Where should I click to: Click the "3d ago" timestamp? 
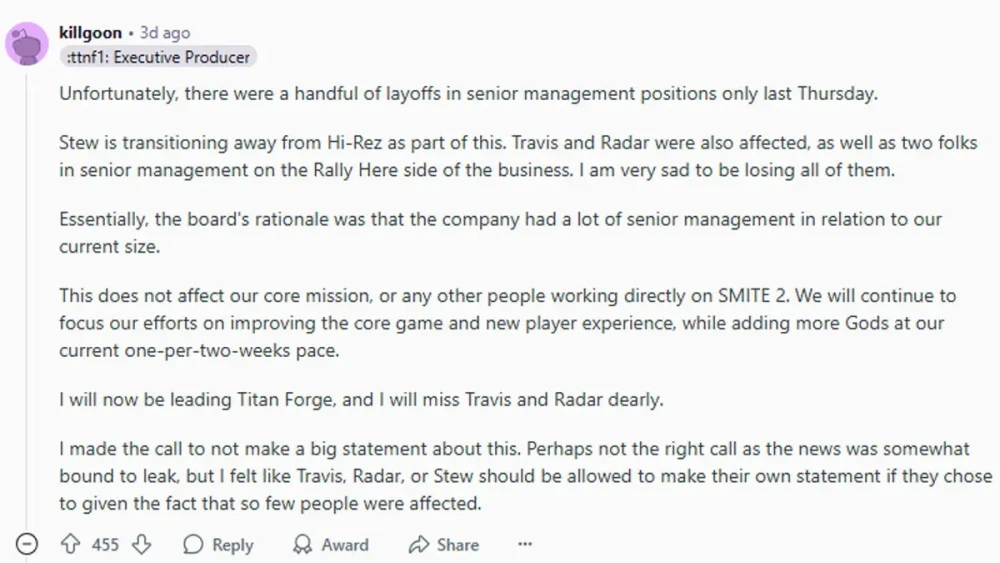tap(165, 33)
